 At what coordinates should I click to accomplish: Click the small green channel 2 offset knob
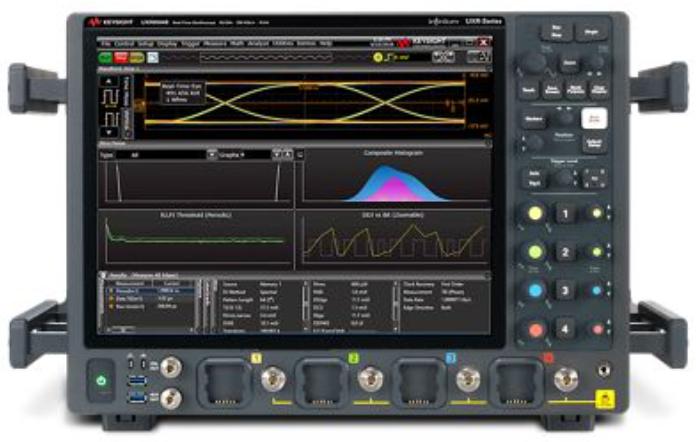click(x=597, y=252)
